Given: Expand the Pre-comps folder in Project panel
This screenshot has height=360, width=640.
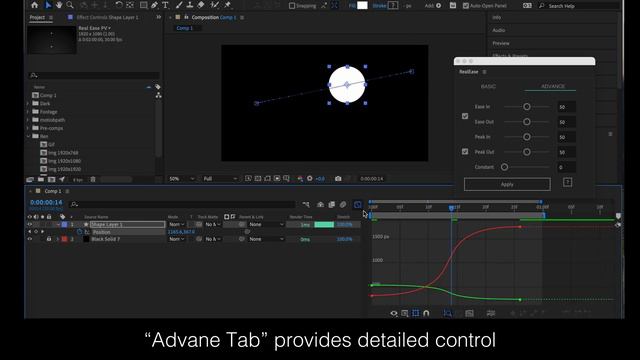Looking at the screenshot, I should (x=29, y=128).
